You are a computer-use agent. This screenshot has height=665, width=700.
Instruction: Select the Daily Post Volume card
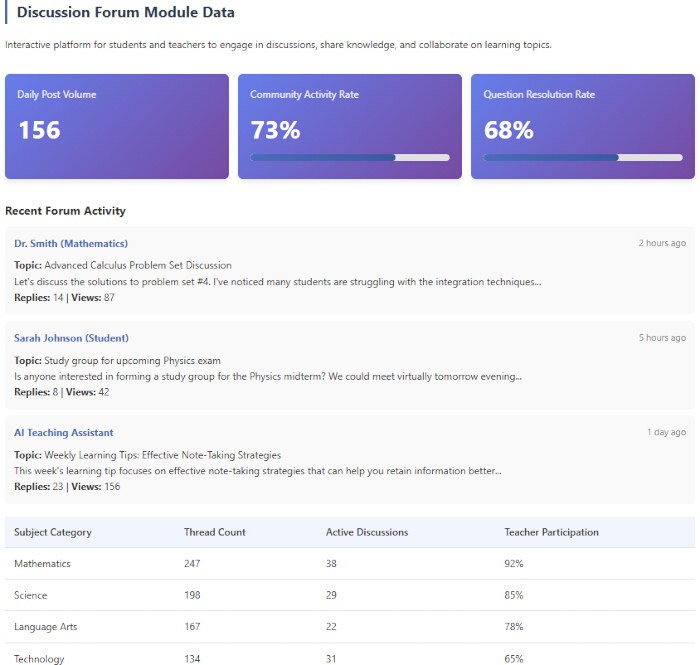117,126
